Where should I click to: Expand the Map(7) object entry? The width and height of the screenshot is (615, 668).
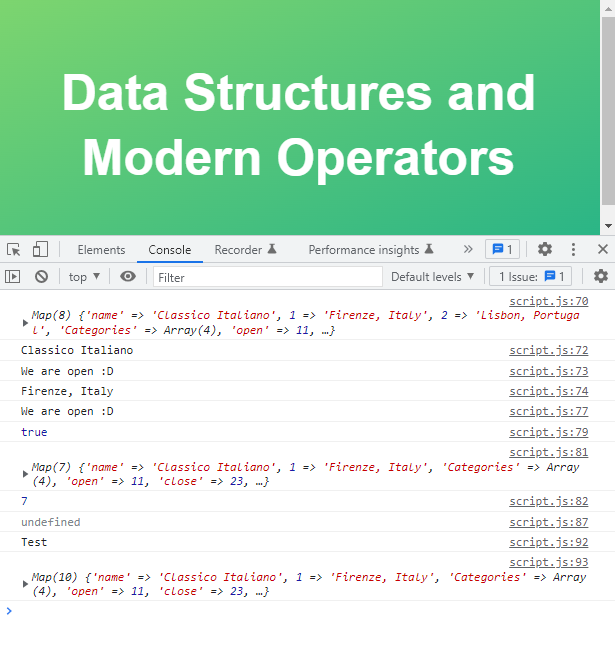pos(25,474)
